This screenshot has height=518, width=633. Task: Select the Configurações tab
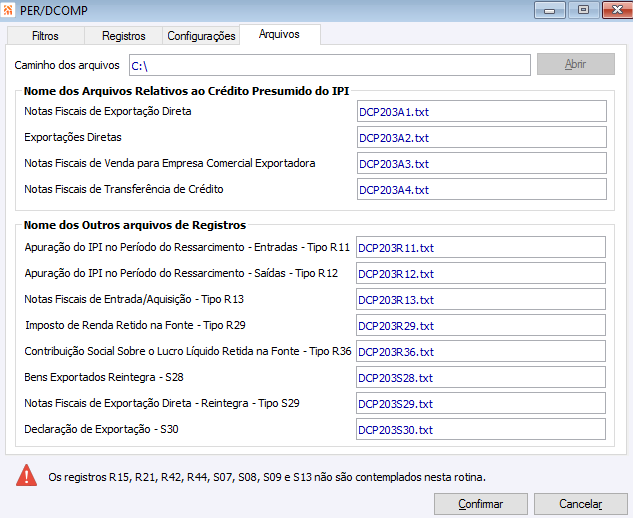(x=201, y=36)
